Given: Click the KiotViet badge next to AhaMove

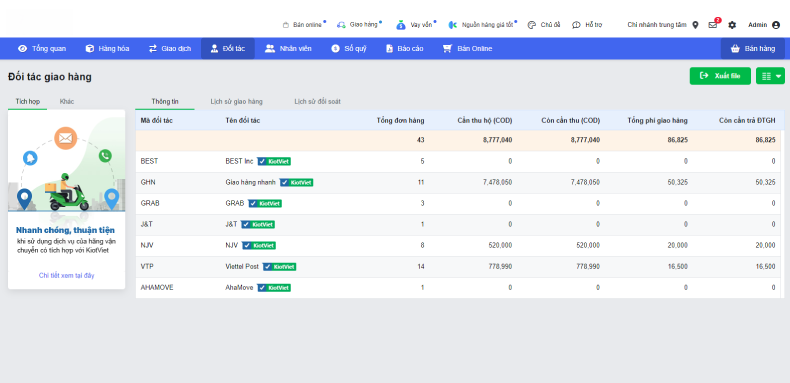Looking at the screenshot, I should click(274, 288).
